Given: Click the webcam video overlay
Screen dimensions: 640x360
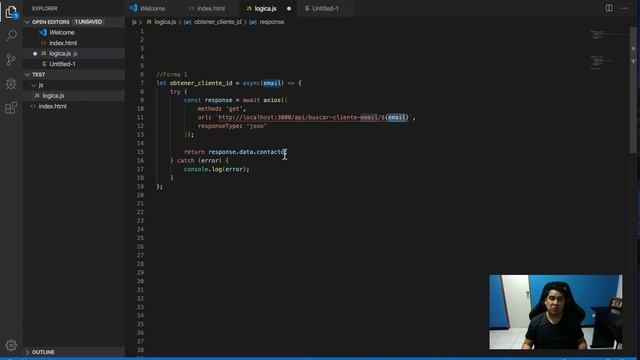Looking at the screenshot, I should [556, 312].
